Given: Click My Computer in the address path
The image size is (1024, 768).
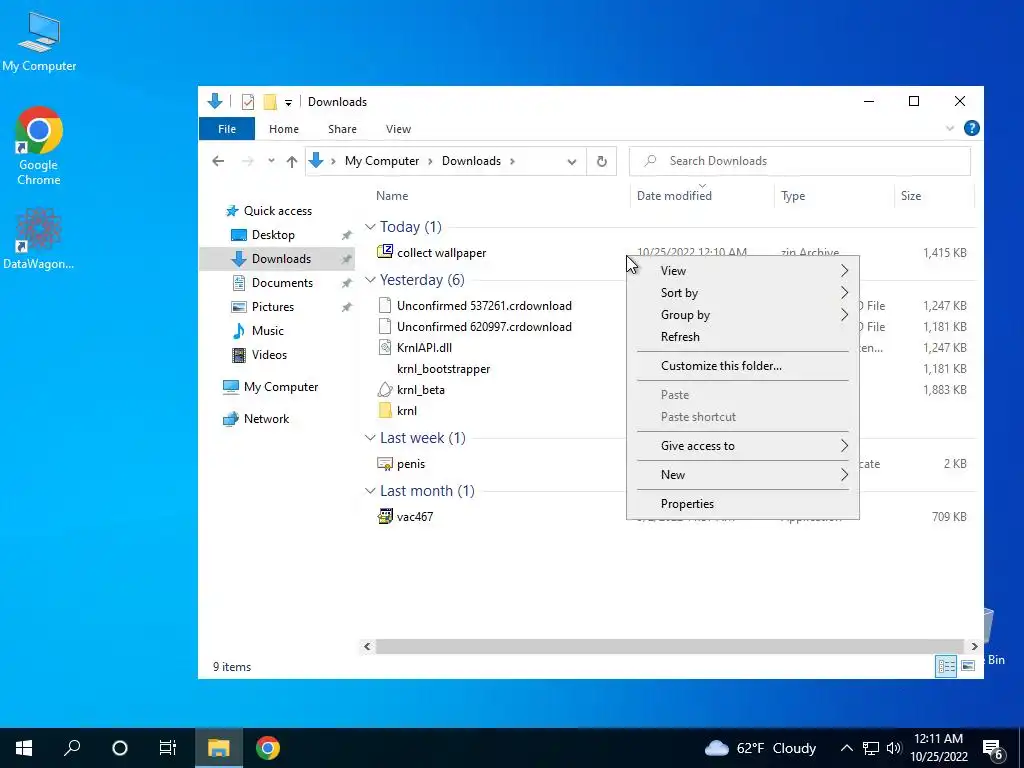Looking at the screenshot, I should tap(382, 161).
